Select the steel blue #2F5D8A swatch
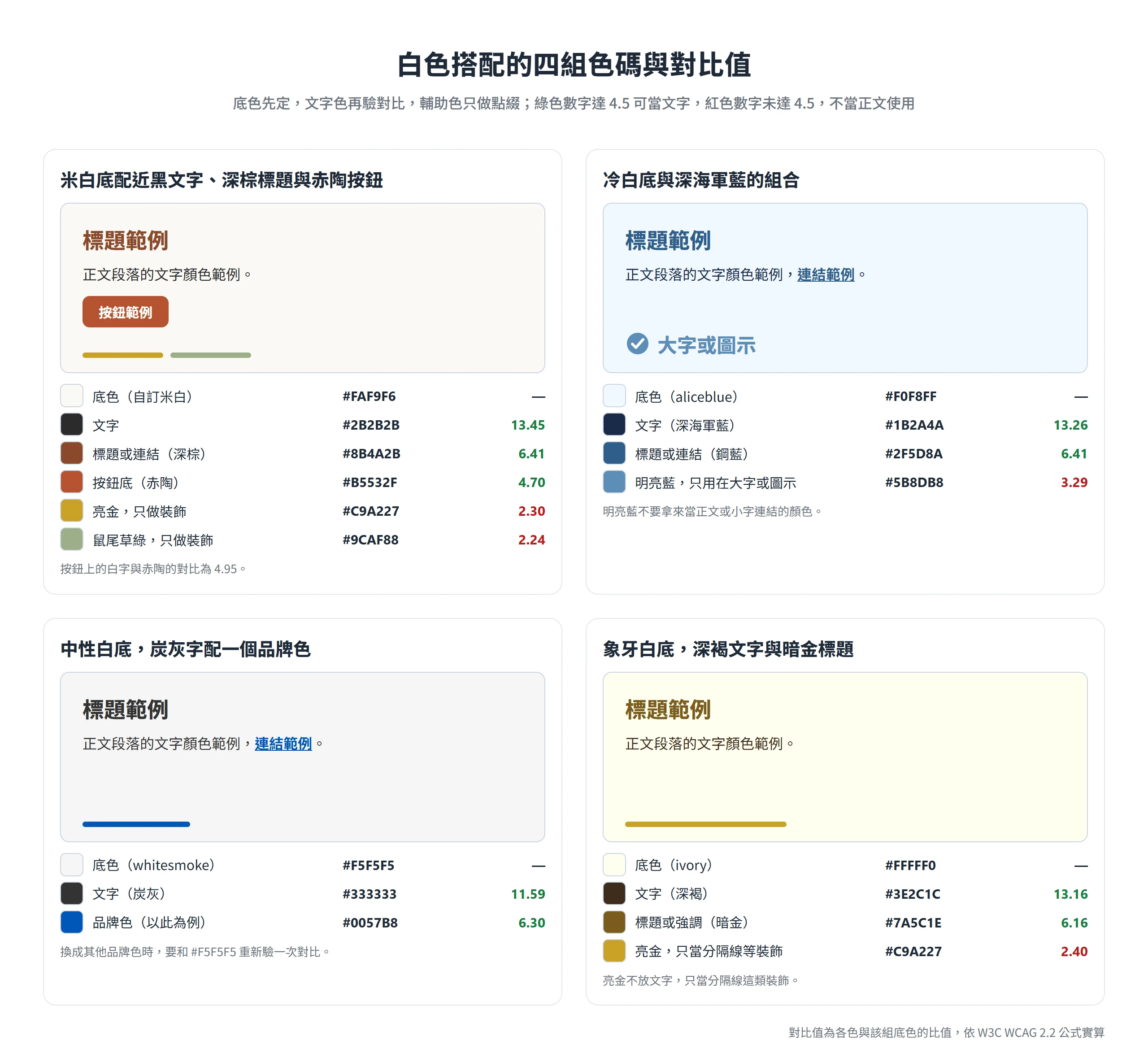The width and height of the screenshot is (1148, 1049). tap(614, 453)
